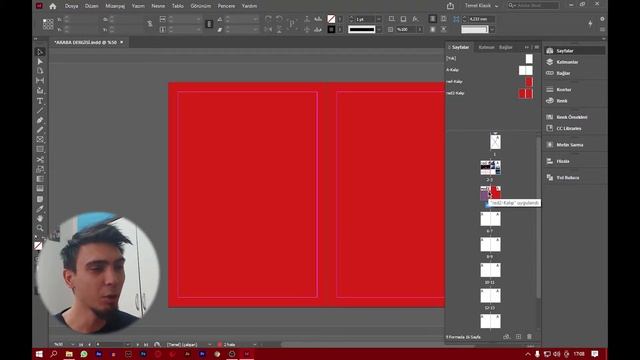The width and height of the screenshot is (640, 360).
Task: Click trash icon to delete selected page
Action: pyautogui.click(x=529, y=337)
